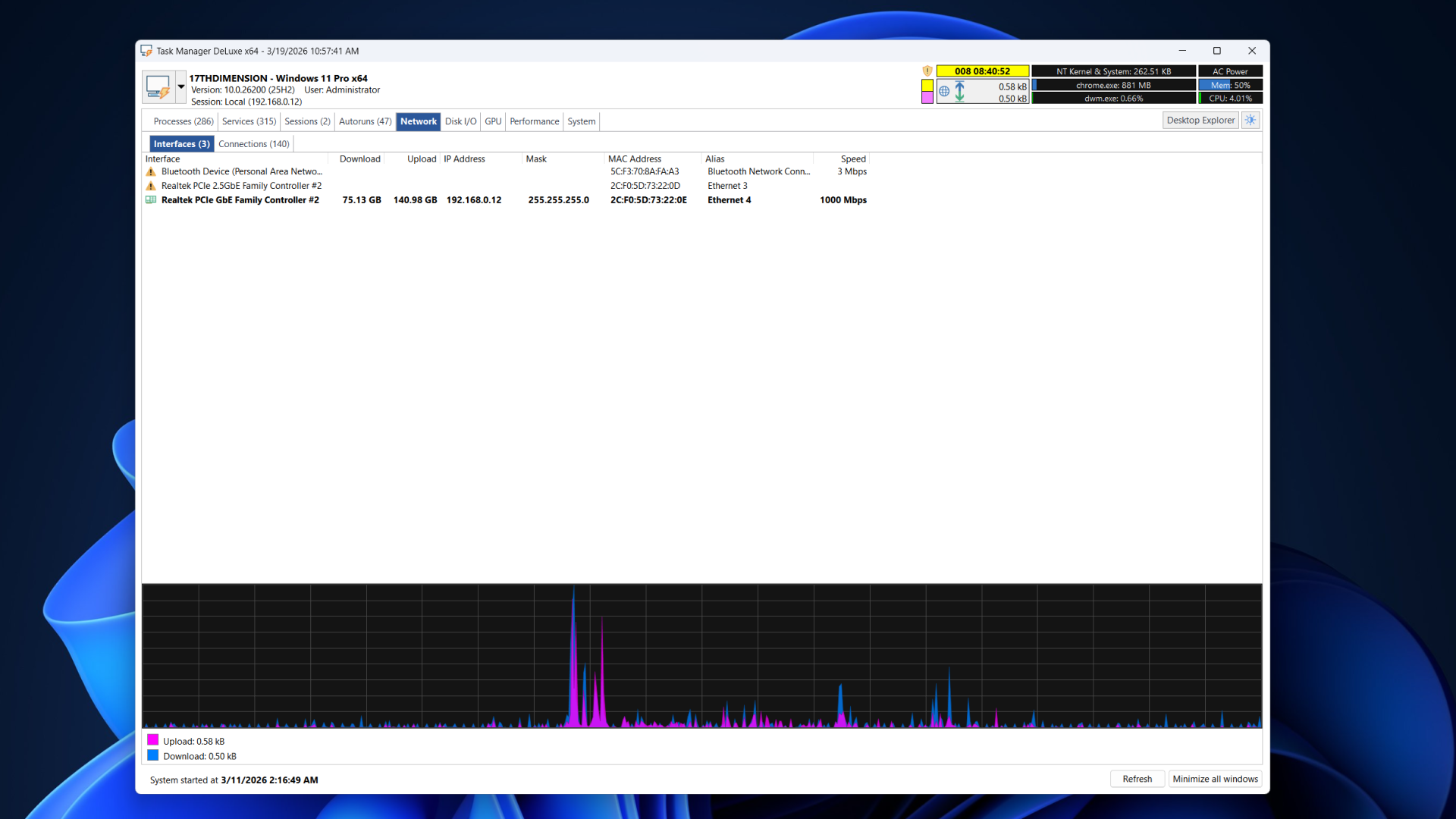This screenshot has width=1456, height=819.
Task: Click the 255.255.255.0 mask cell
Action: point(558,200)
